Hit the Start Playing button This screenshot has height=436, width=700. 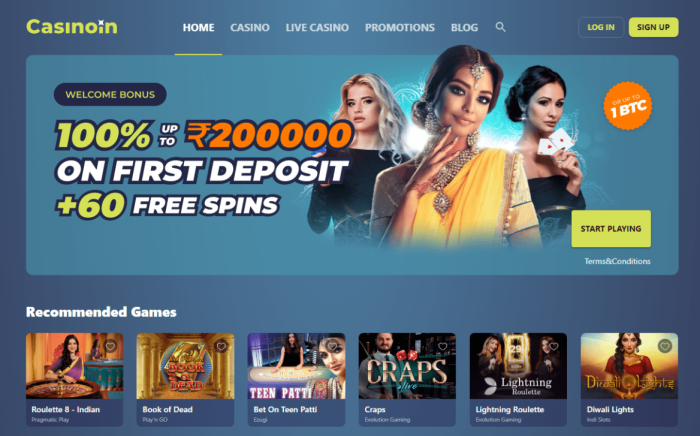tap(611, 228)
